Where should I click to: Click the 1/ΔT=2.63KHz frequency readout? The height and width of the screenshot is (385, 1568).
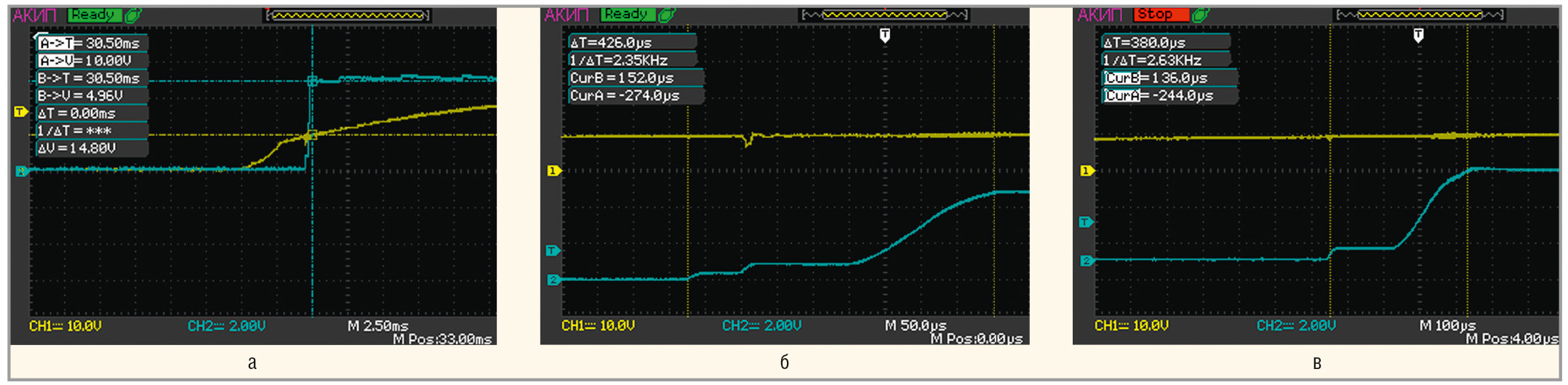click(x=1153, y=60)
